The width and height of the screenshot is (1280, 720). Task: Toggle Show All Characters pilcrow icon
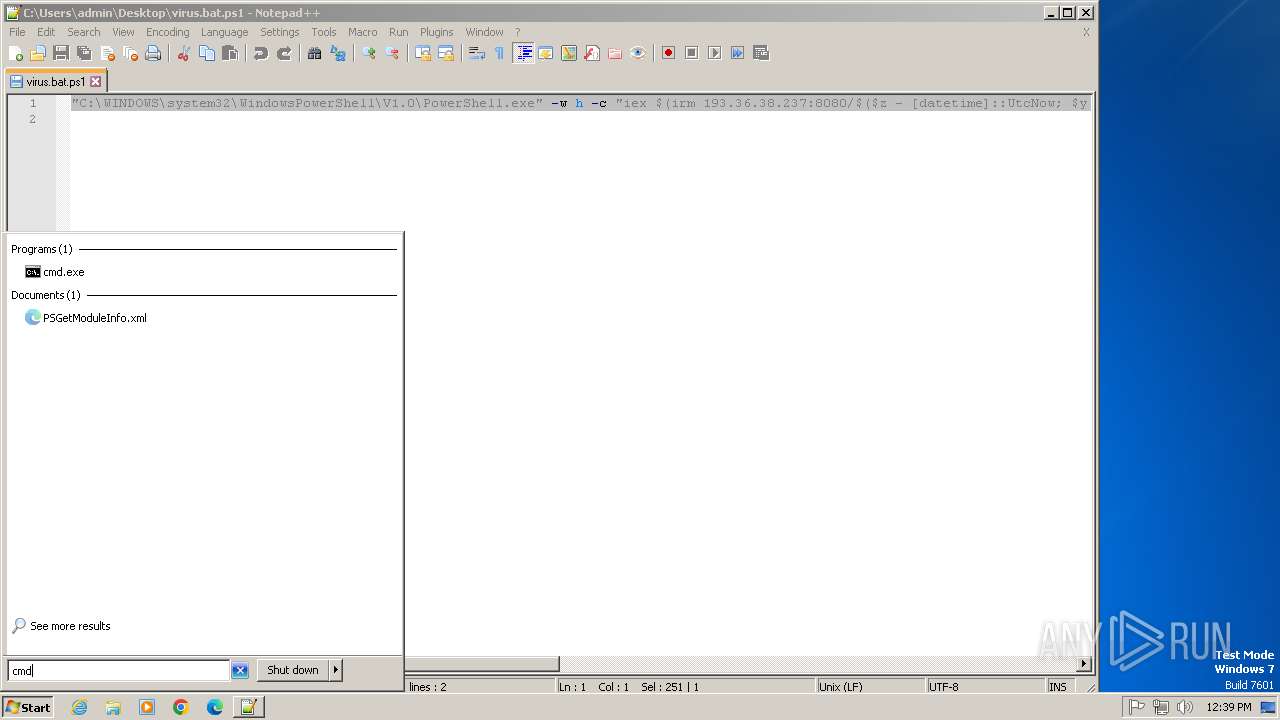pyautogui.click(x=500, y=53)
